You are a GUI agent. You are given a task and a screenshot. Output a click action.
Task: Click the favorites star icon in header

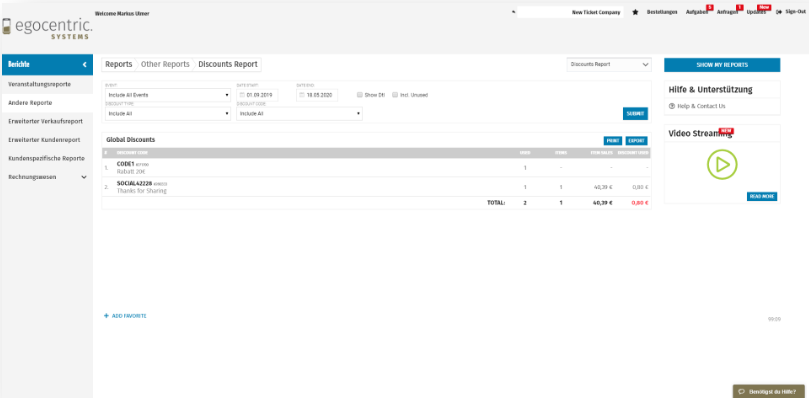pyautogui.click(x=635, y=12)
